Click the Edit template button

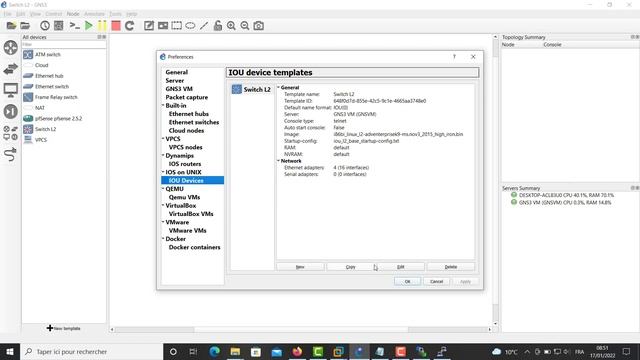401,267
